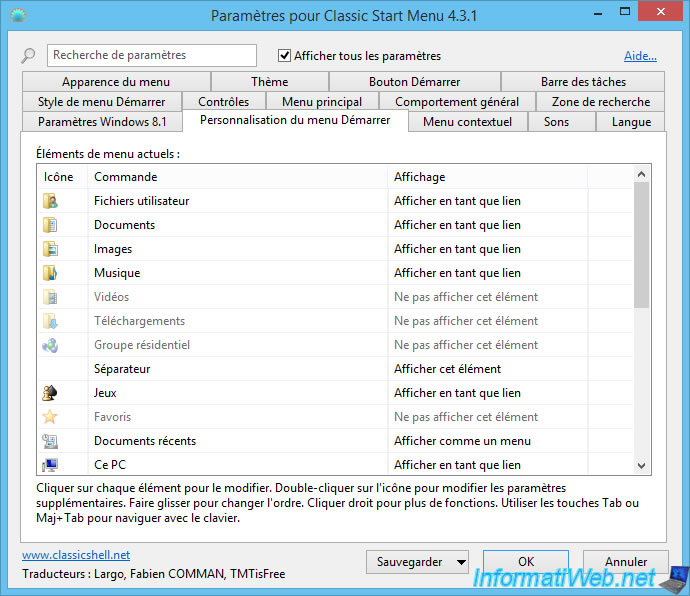Click the Ce PC computer icon
The image size is (690, 596).
point(50,465)
